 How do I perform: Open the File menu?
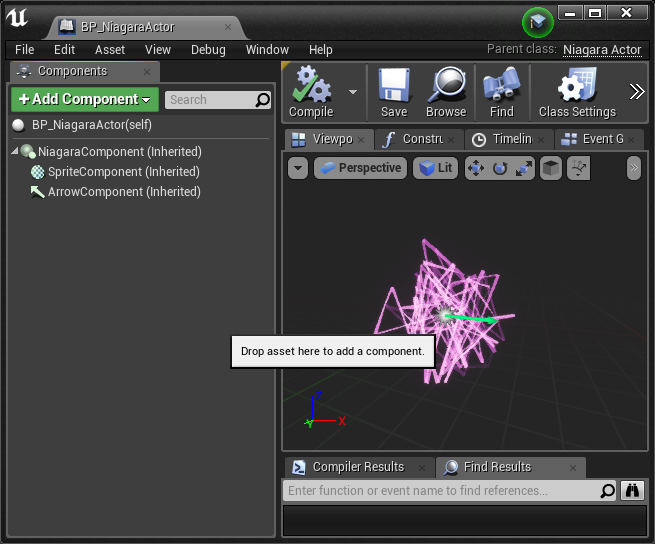click(x=24, y=50)
